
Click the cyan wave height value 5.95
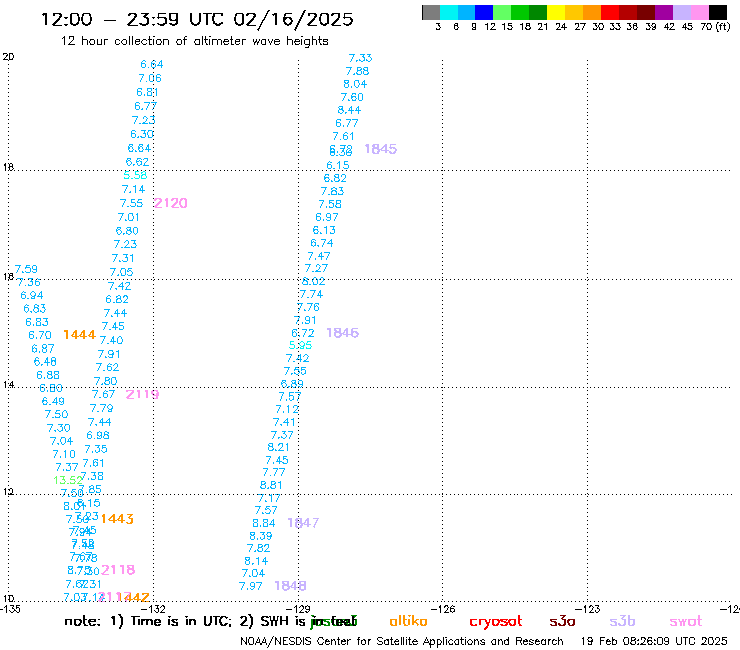(x=300, y=345)
